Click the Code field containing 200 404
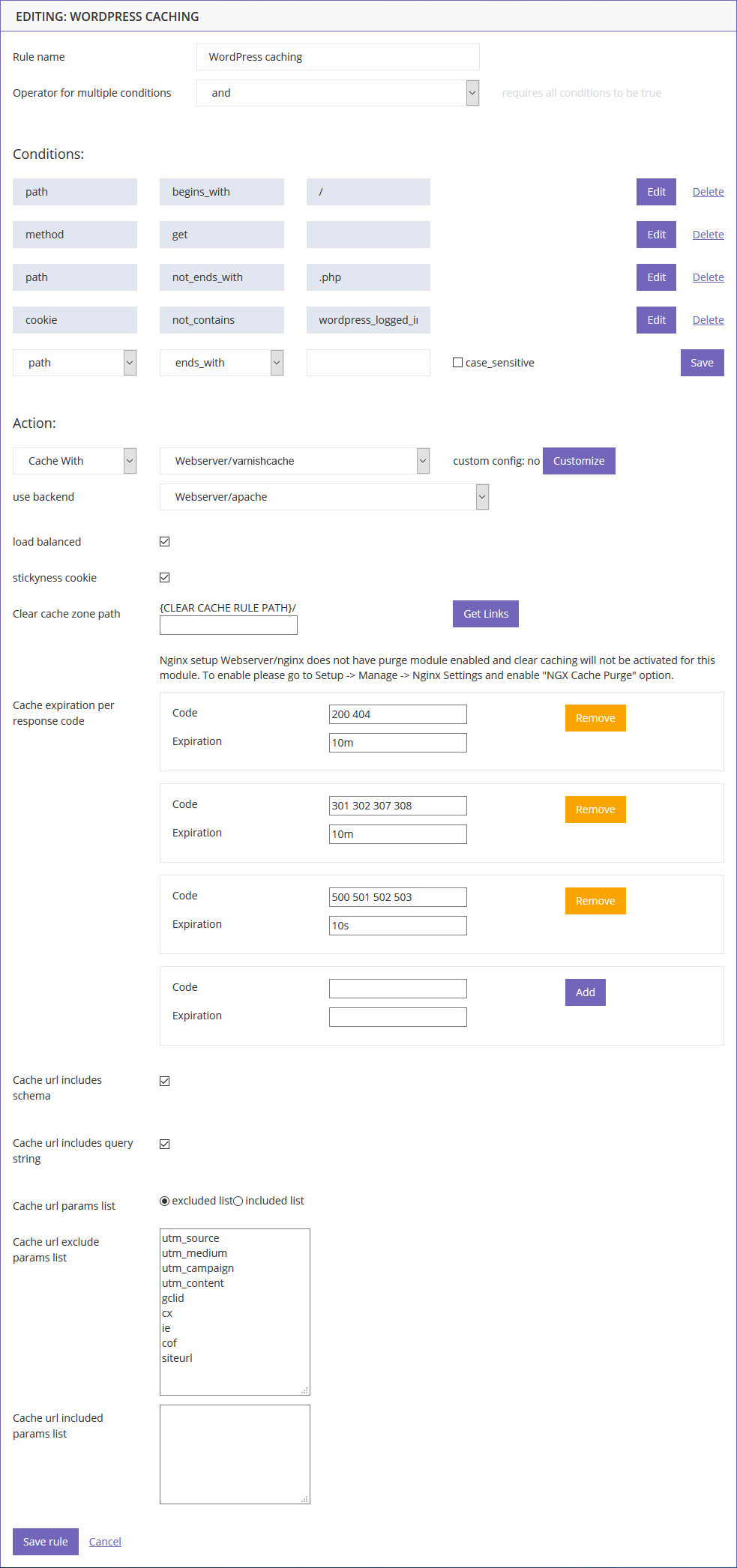 coord(398,714)
